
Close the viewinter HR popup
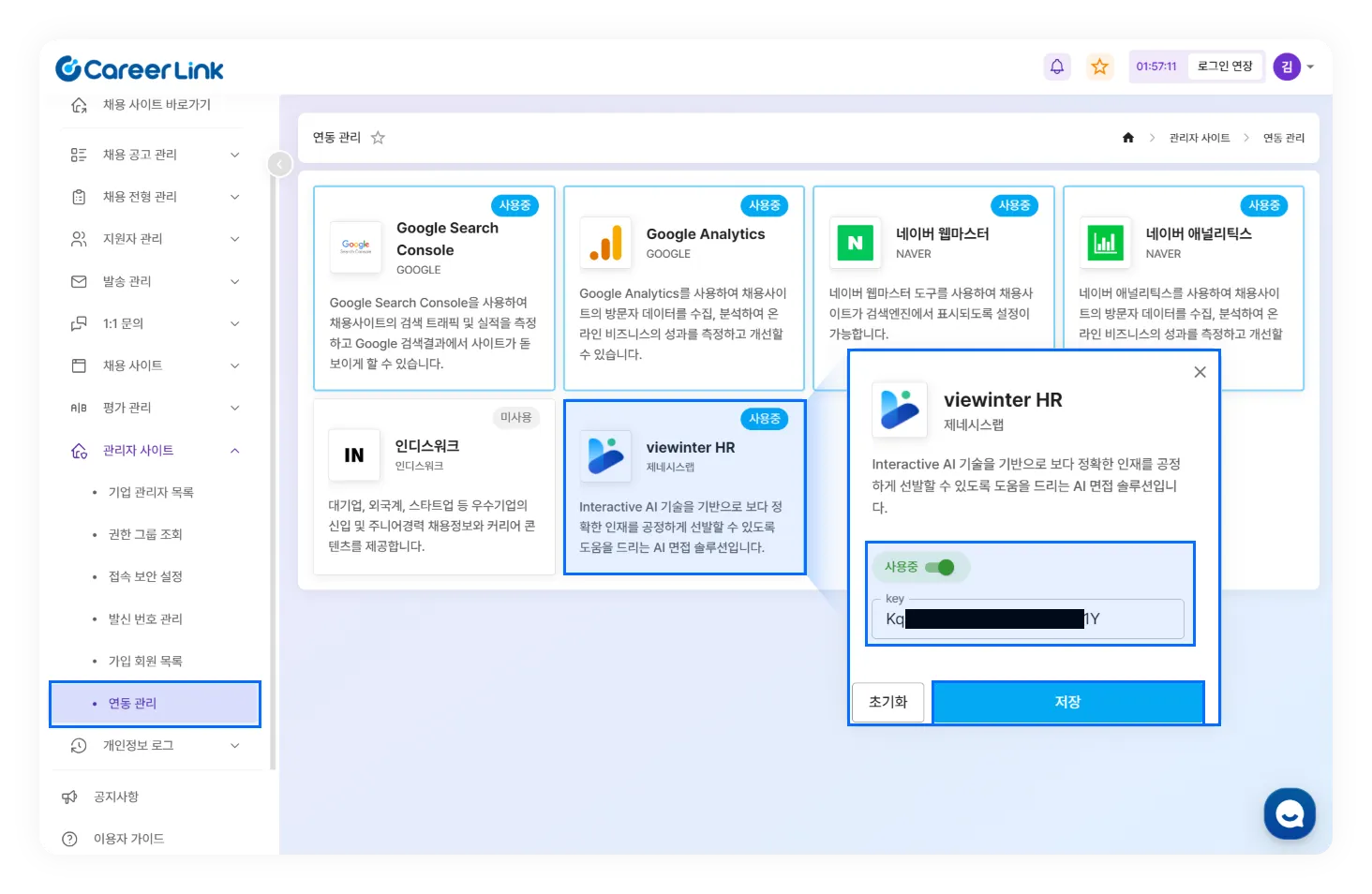point(1200,372)
